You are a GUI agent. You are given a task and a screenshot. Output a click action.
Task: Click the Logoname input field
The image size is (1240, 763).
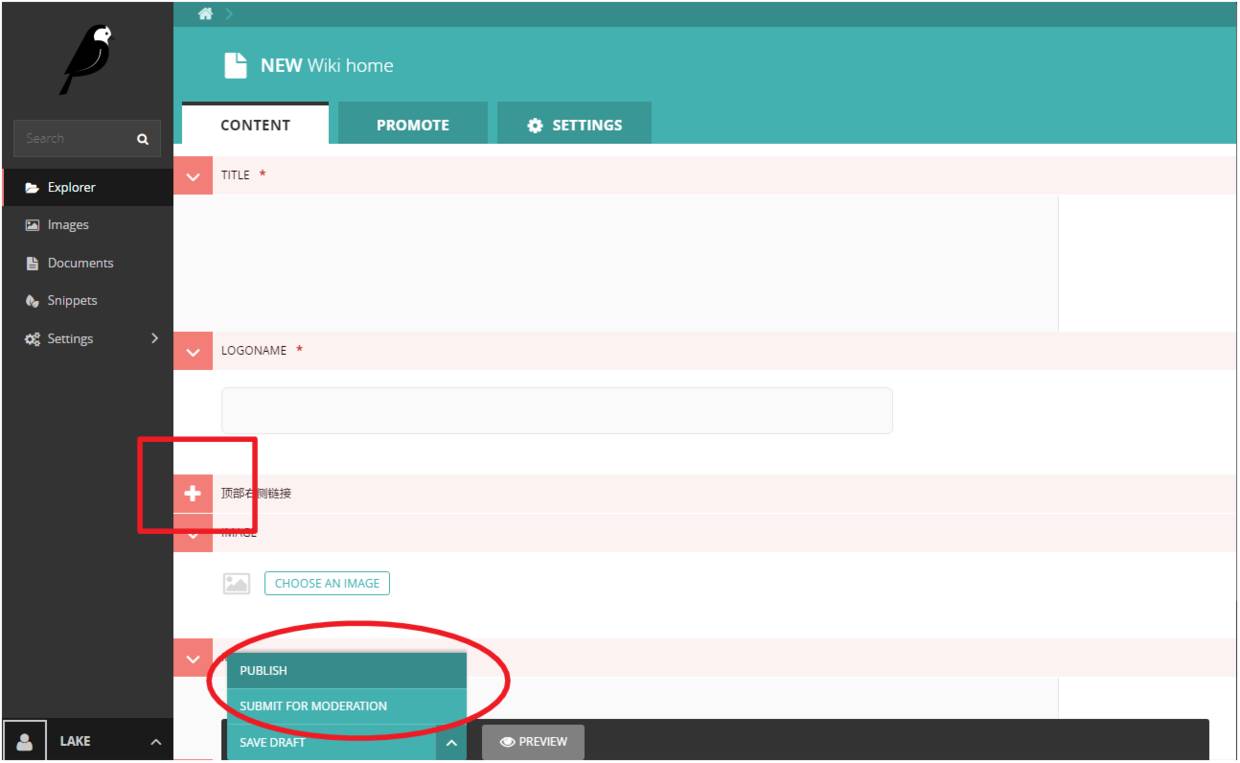(557, 411)
